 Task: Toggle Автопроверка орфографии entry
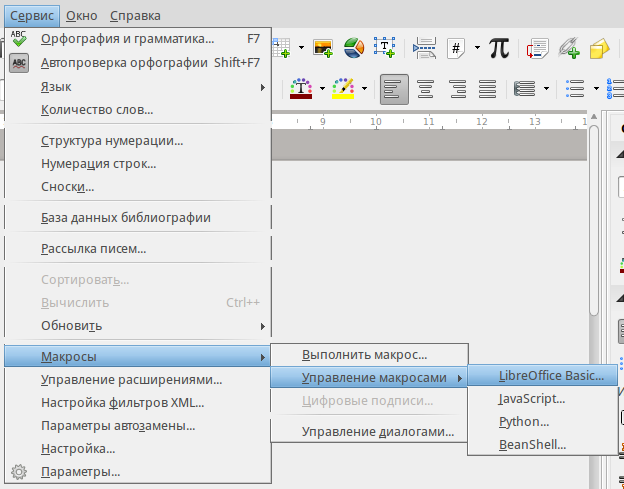pyautogui.click(x=138, y=63)
